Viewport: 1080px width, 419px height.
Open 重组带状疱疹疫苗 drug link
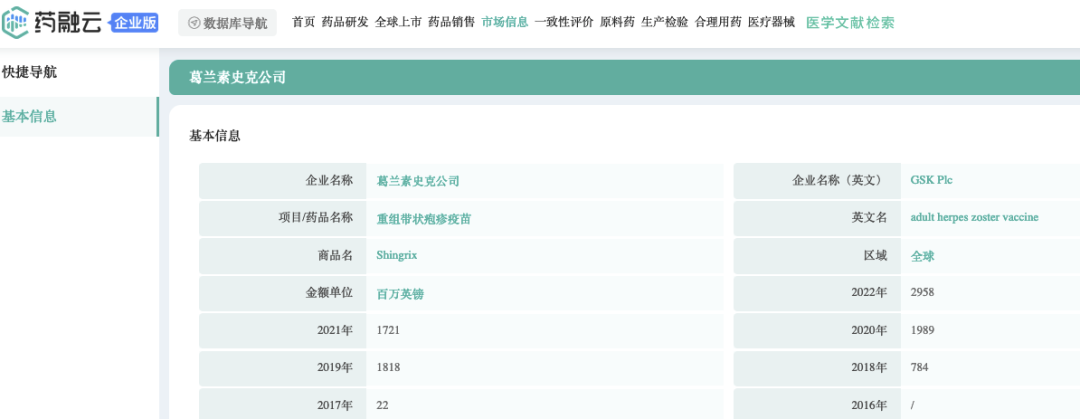tap(424, 219)
